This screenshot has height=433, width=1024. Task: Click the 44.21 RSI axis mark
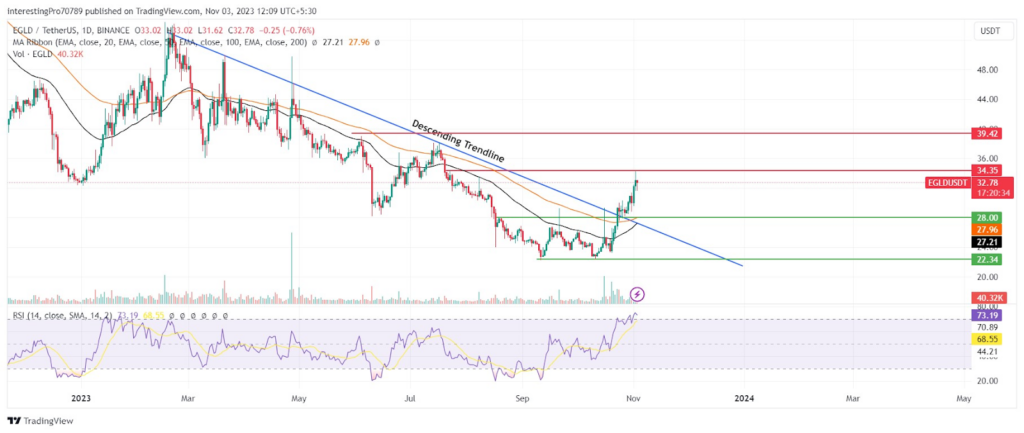point(985,351)
